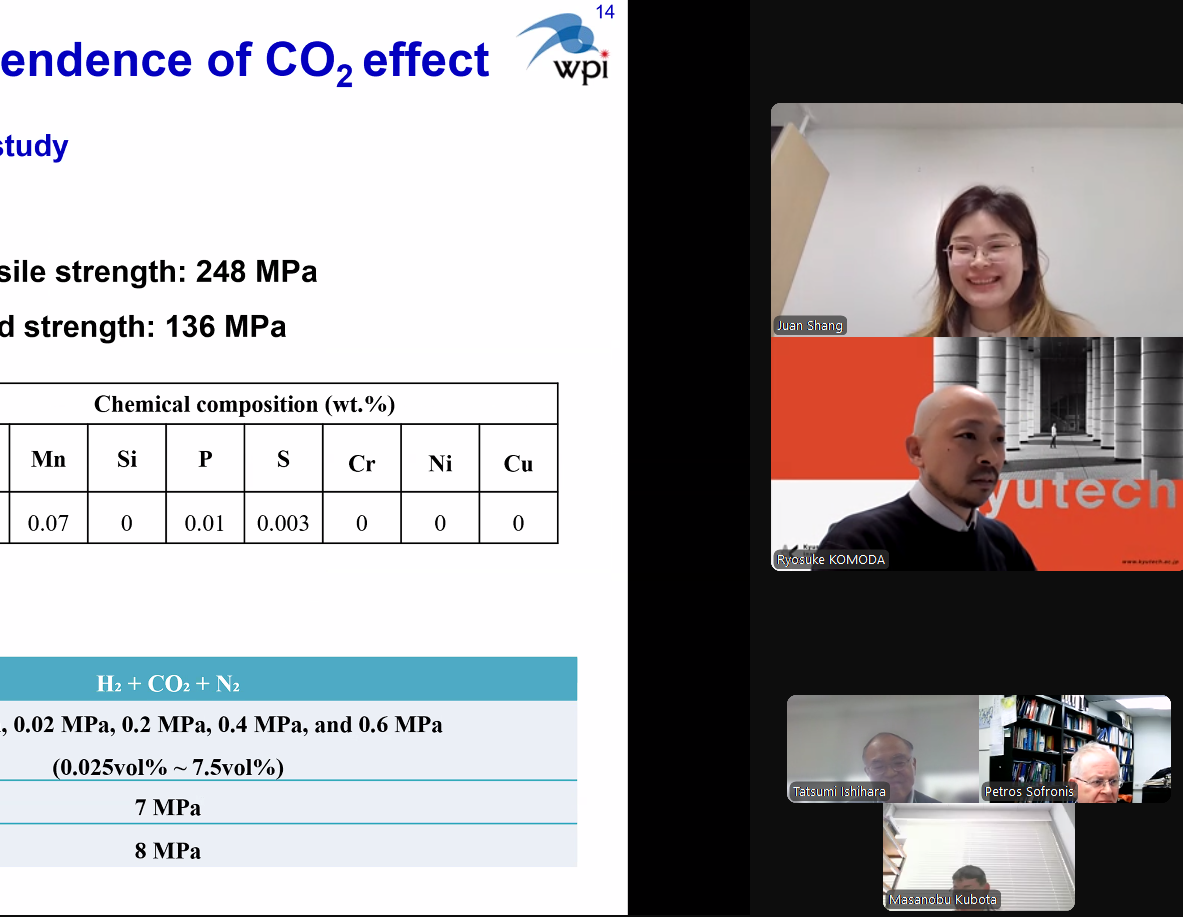Click the Cu column header cell
This screenshot has width=1183, height=917.
pos(518,463)
